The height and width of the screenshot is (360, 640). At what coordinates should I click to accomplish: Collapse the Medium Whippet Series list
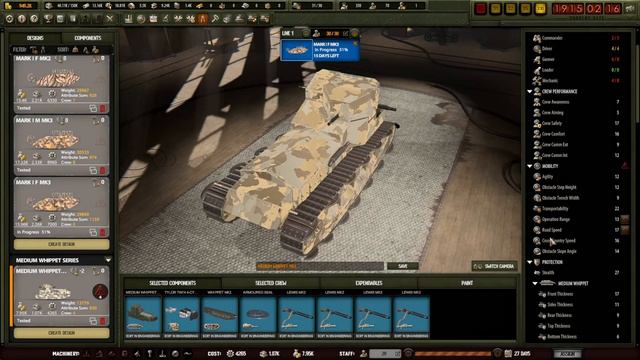[108, 260]
